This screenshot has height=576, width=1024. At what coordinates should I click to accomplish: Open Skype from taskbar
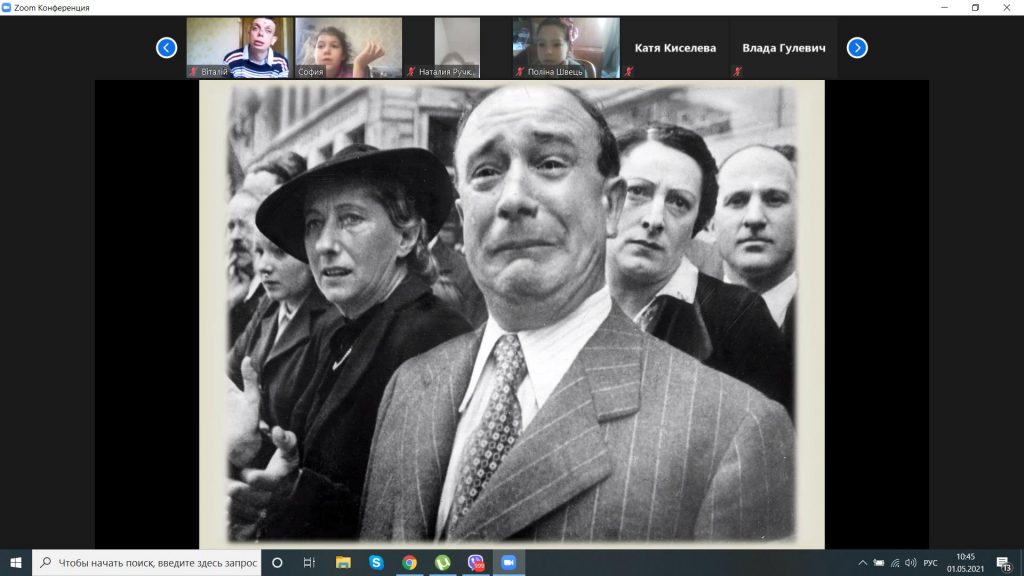pyautogui.click(x=376, y=562)
